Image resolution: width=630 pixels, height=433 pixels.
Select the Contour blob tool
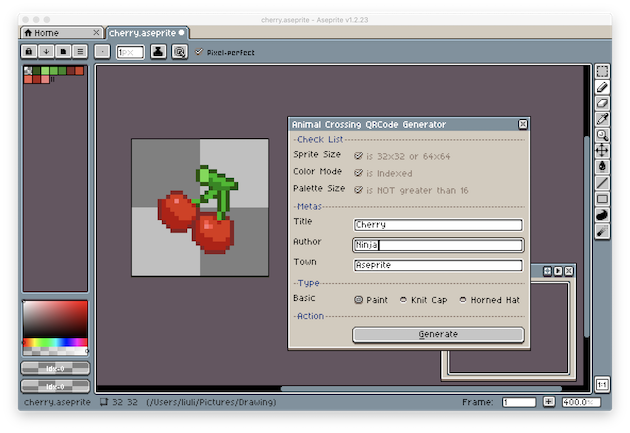602,215
